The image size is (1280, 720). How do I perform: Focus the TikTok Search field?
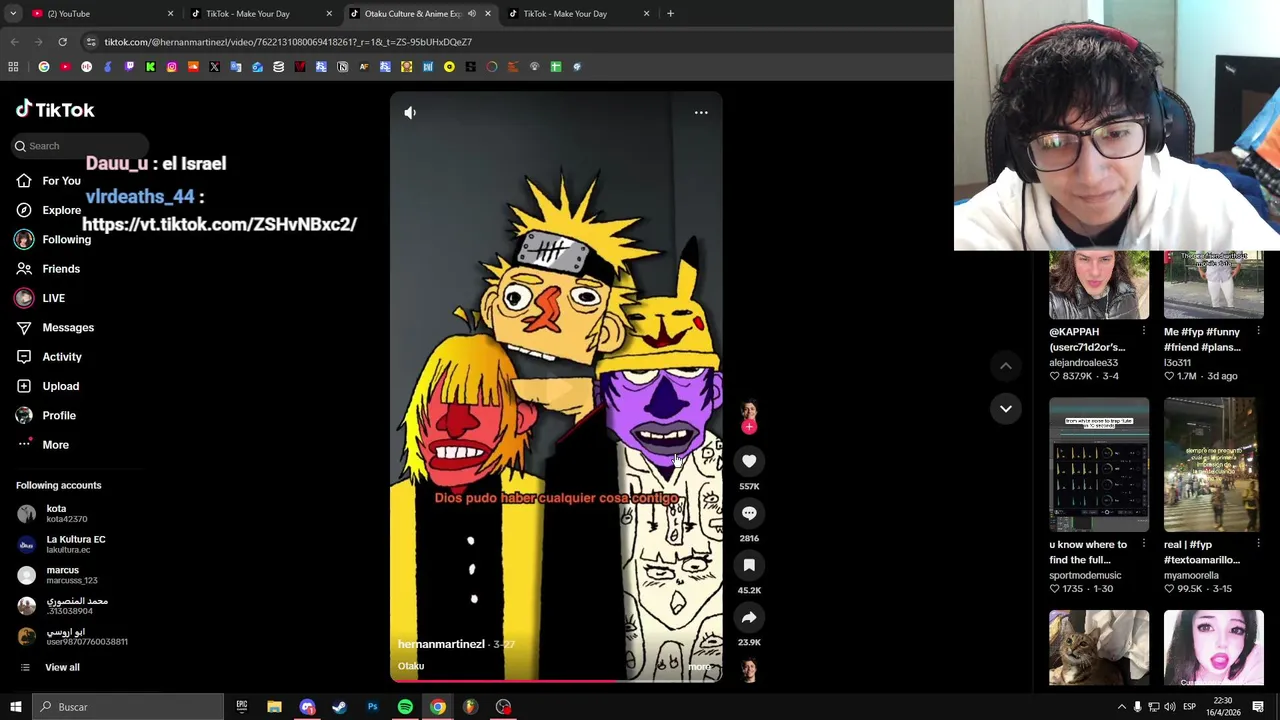(80, 146)
